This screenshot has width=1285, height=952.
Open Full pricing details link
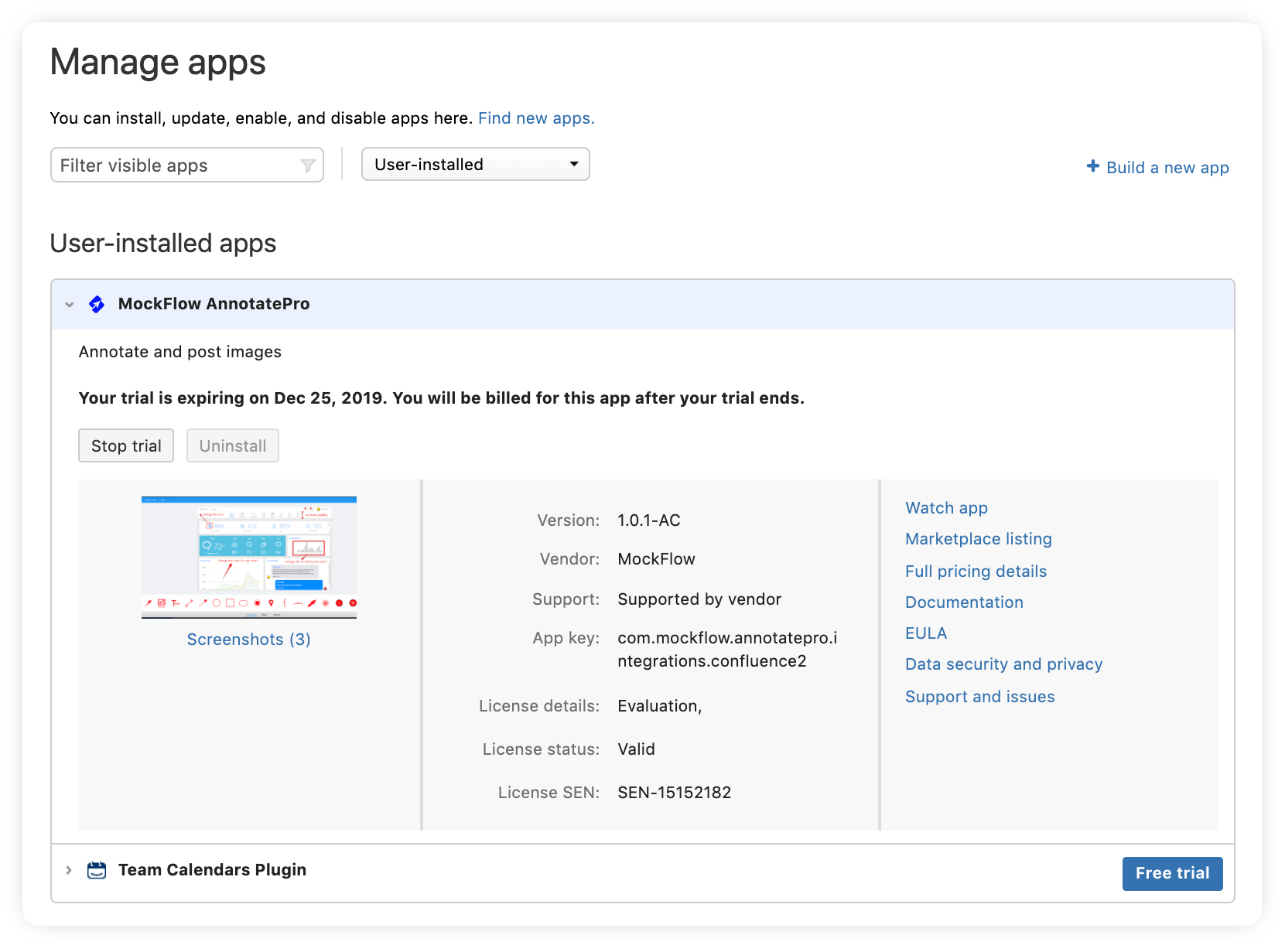(x=976, y=572)
